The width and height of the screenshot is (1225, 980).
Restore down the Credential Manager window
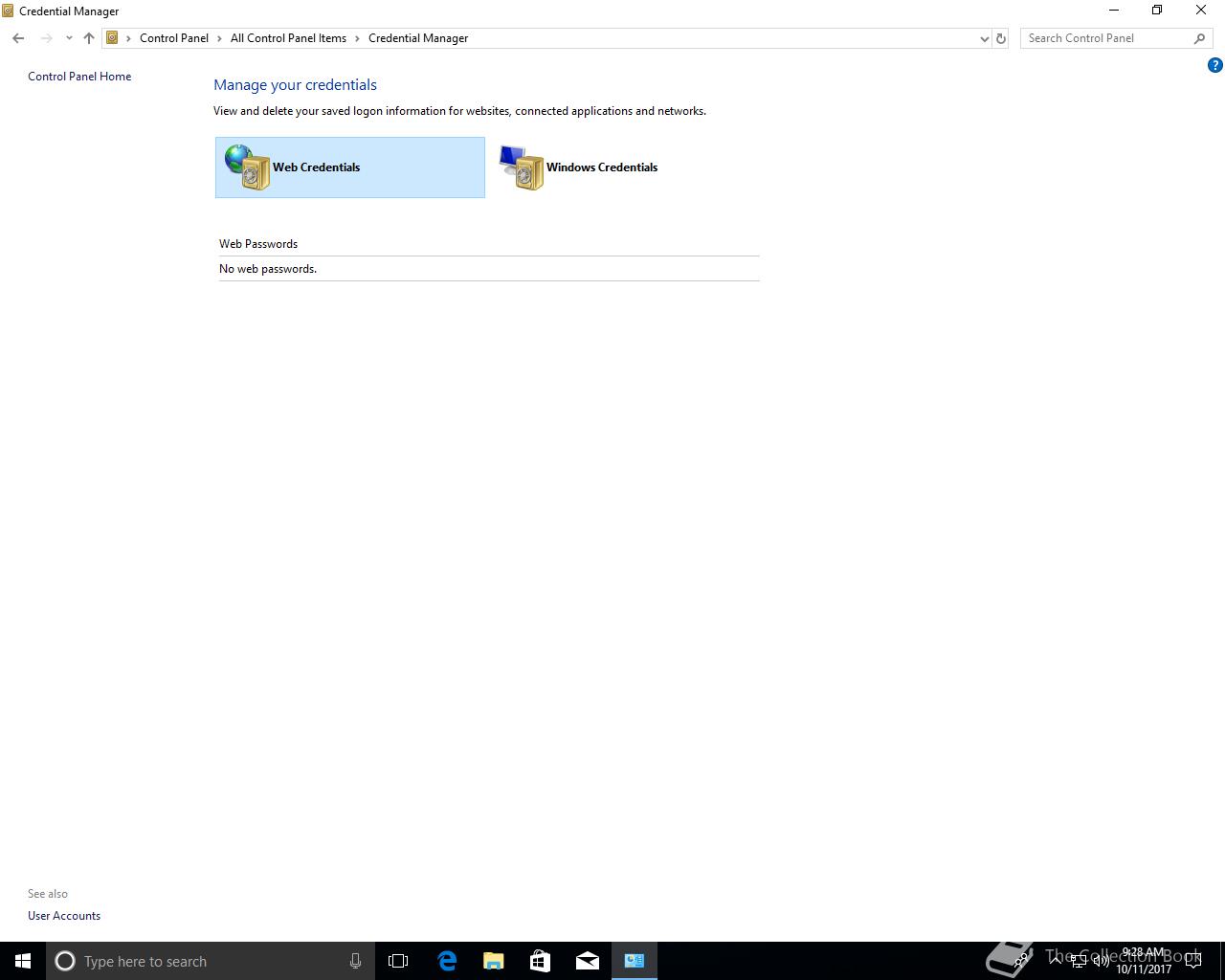click(x=1157, y=11)
